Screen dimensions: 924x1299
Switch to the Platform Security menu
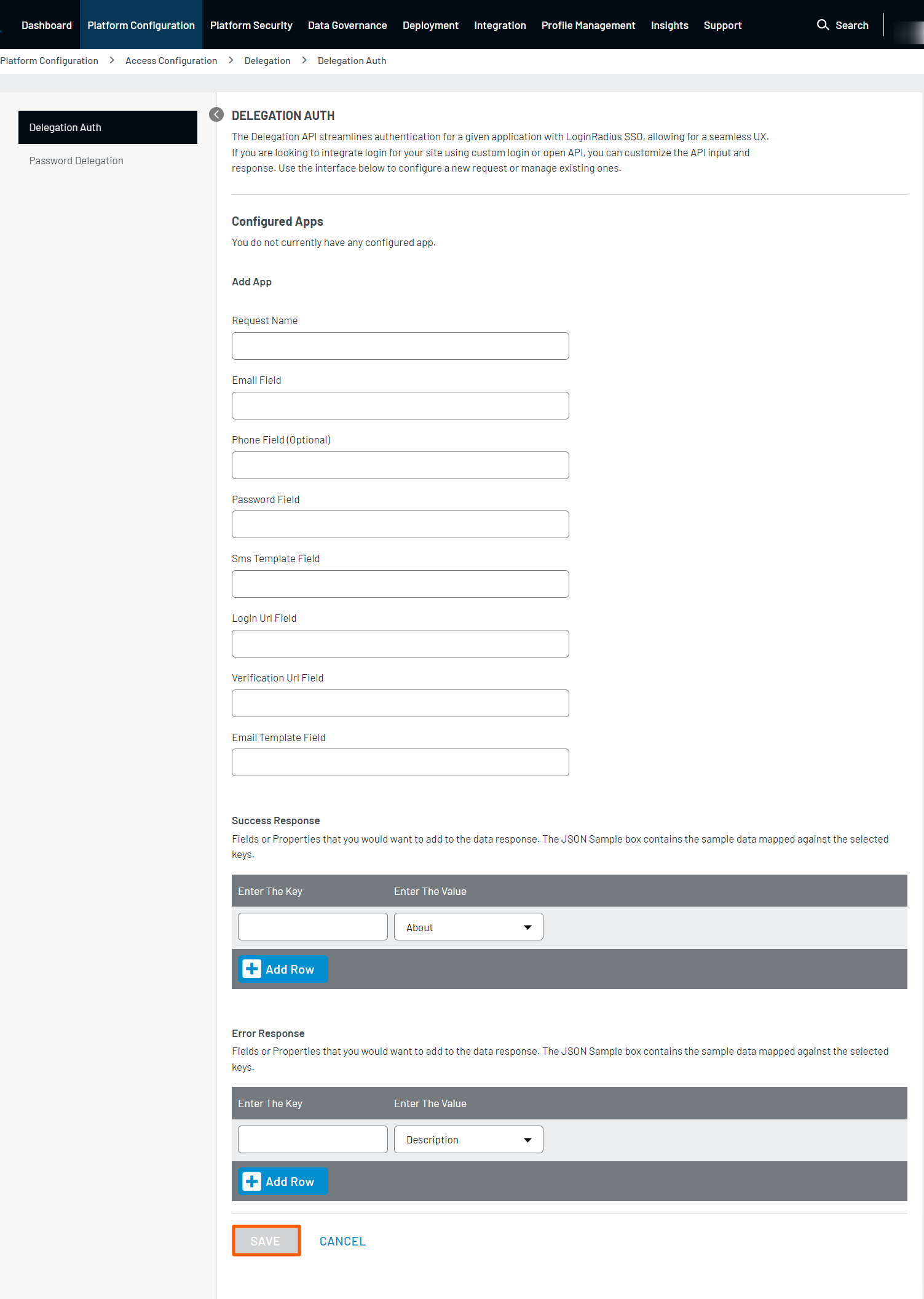click(251, 25)
